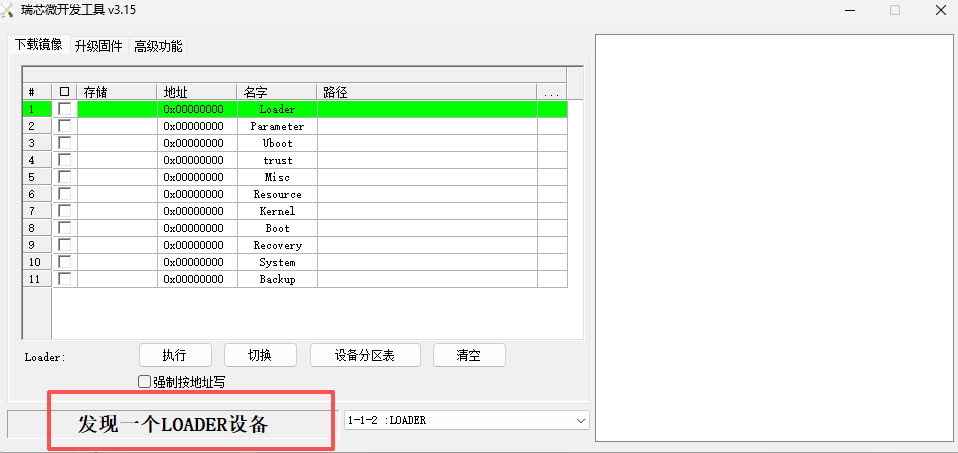This screenshot has width=958, height=453.
Task: Enable the Loader row checkbox
Action: 65,109
